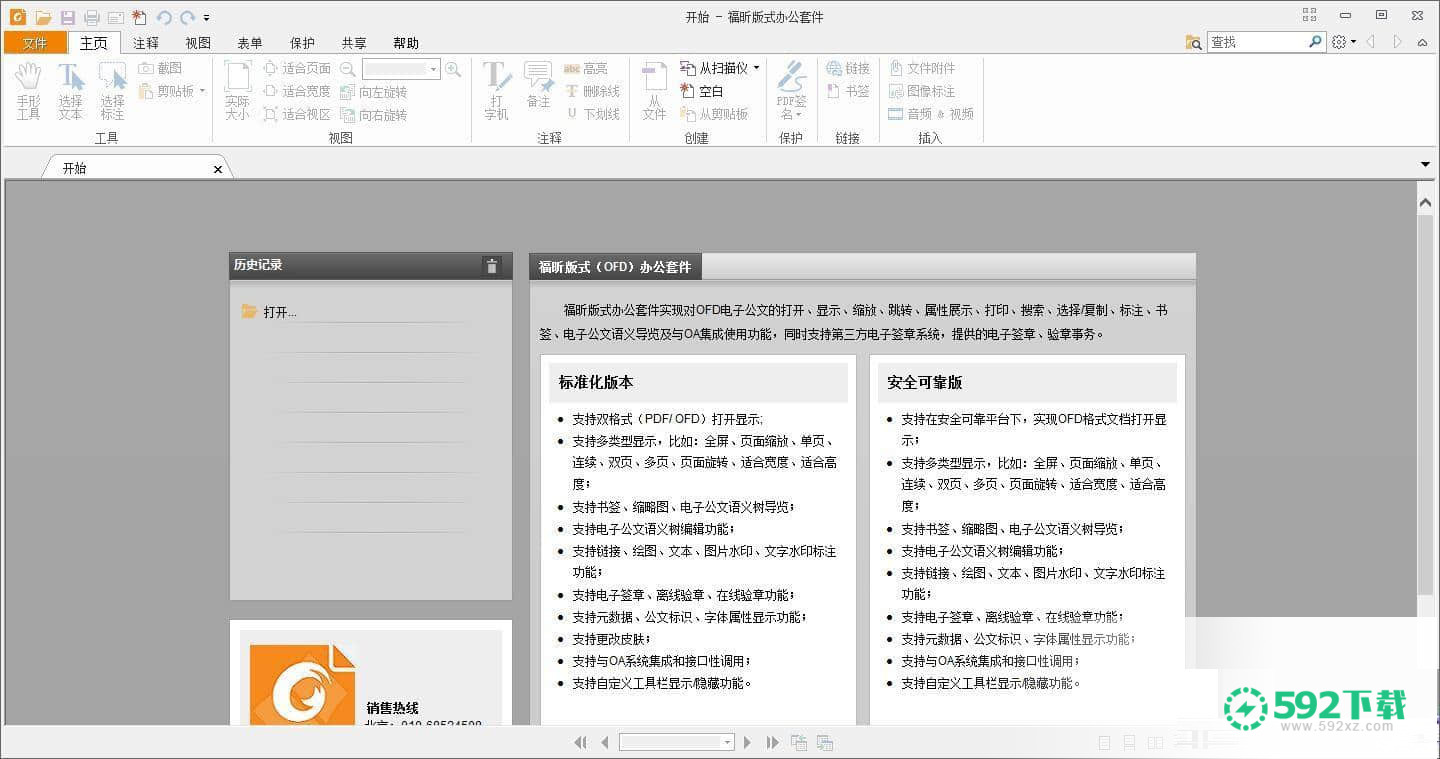The image size is (1440, 759).
Task: Open the search settings gear dropdown
Action: tap(1343, 42)
